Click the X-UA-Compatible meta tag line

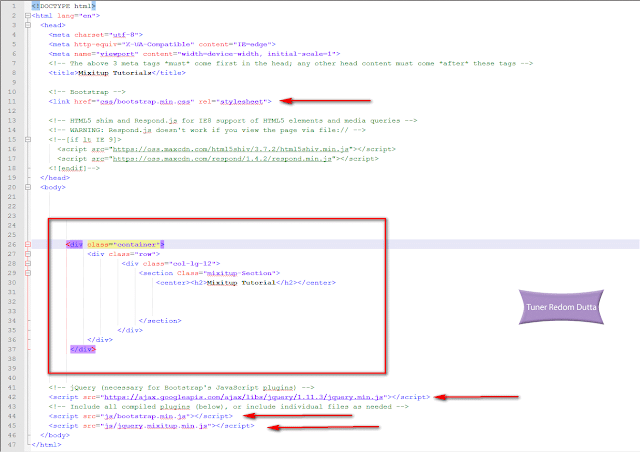162,44
